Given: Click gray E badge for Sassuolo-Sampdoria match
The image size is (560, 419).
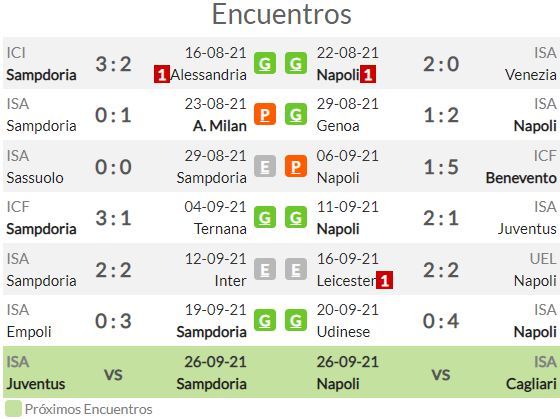Looking at the screenshot, I should click(265, 166).
